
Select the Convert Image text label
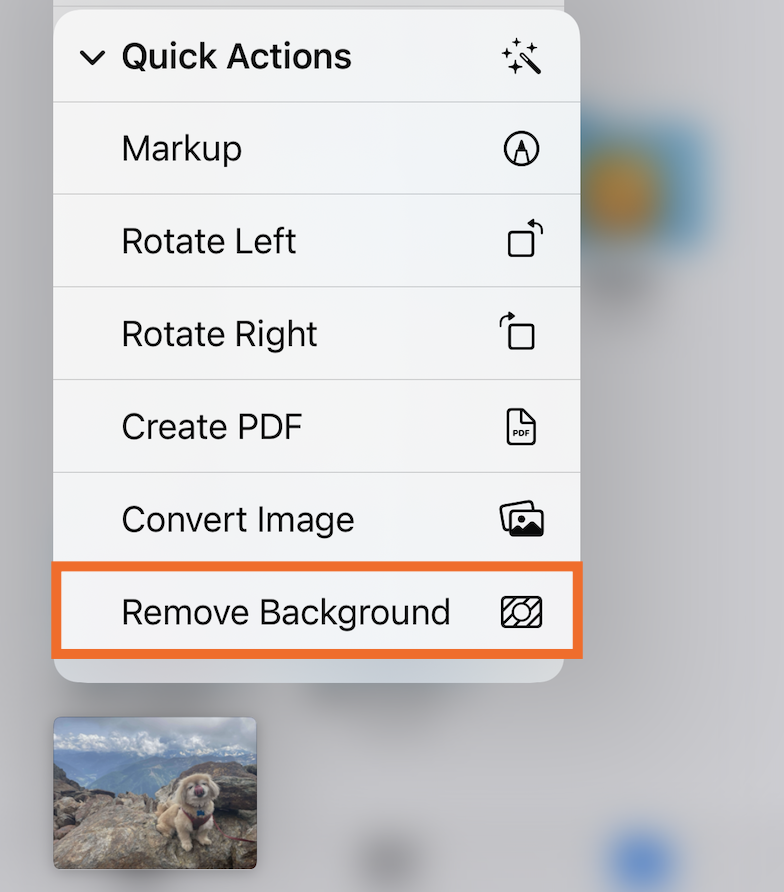(238, 520)
